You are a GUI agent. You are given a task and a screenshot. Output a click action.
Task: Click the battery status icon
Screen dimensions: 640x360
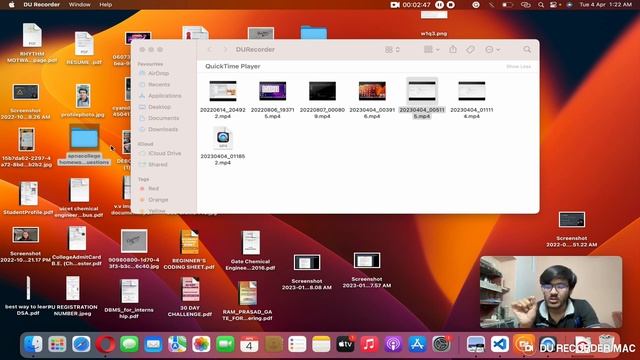tap(507, 4)
